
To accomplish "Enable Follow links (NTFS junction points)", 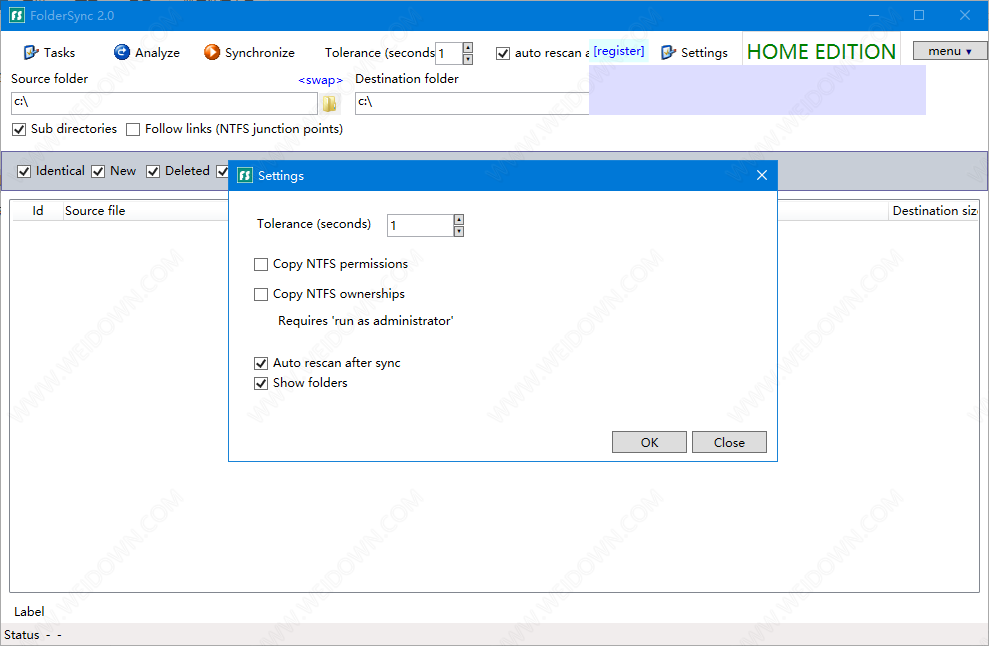I will pos(132,129).
